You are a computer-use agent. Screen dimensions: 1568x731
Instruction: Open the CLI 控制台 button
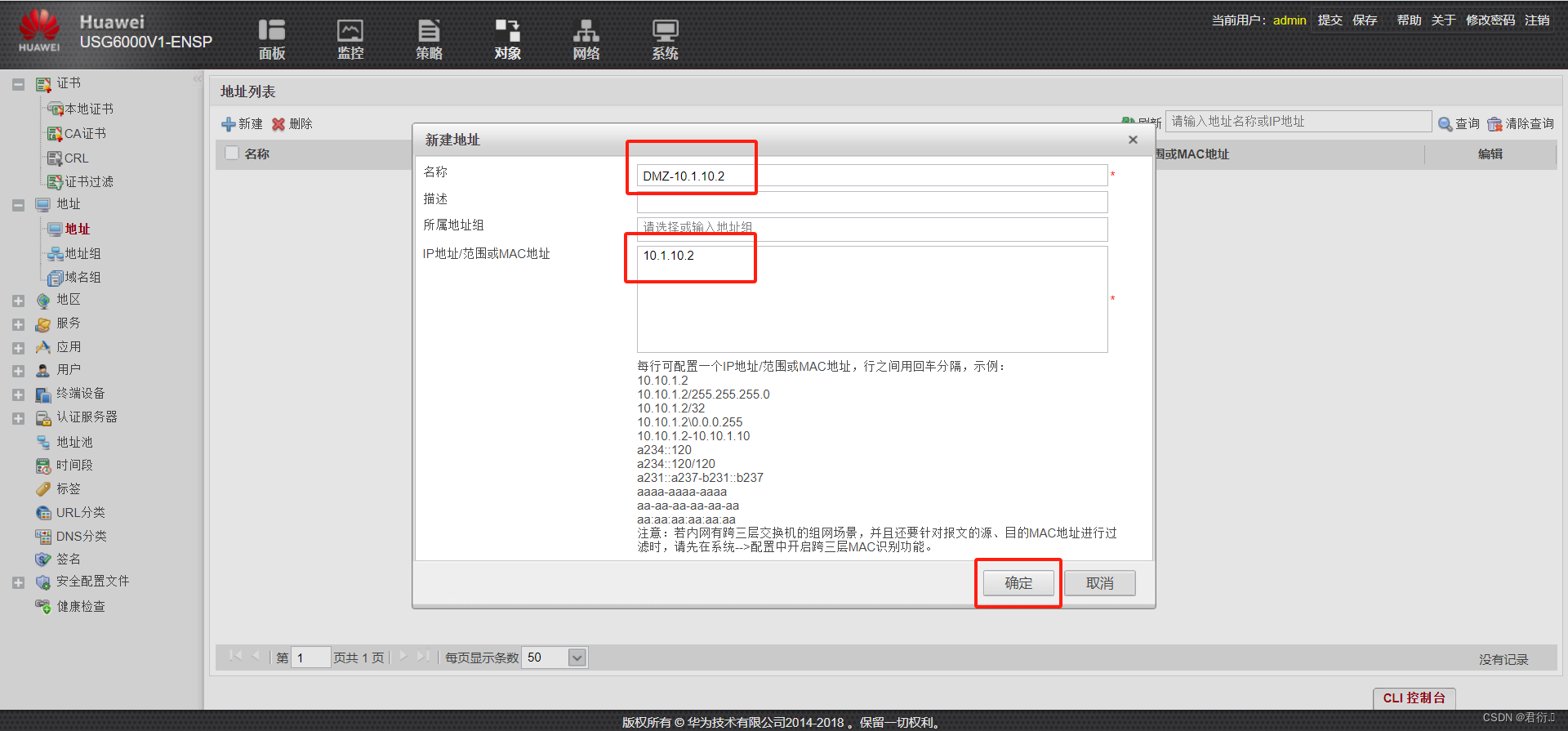[1414, 698]
